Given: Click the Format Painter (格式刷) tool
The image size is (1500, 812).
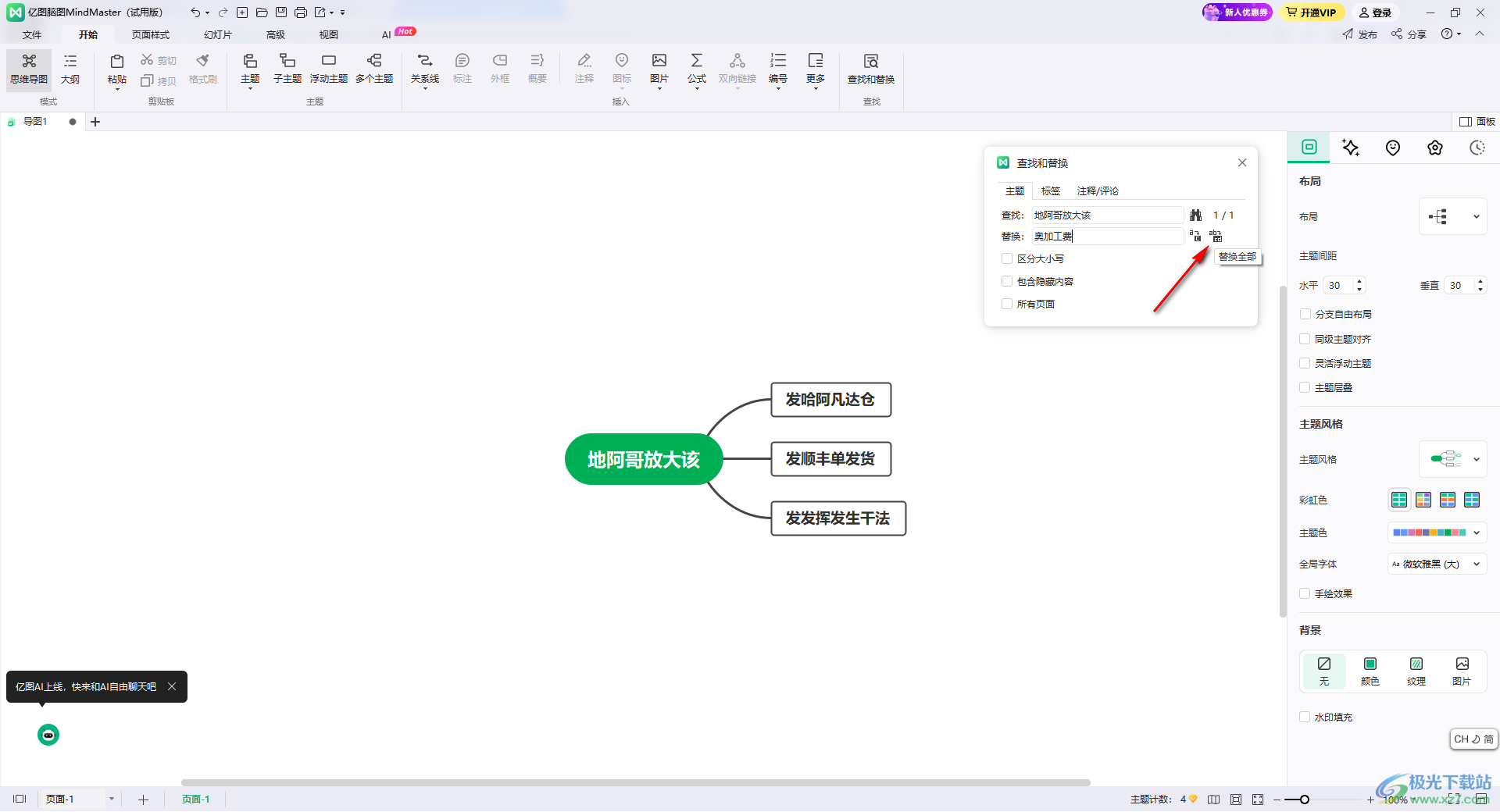Looking at the screenshot, I should pos(203,69).
